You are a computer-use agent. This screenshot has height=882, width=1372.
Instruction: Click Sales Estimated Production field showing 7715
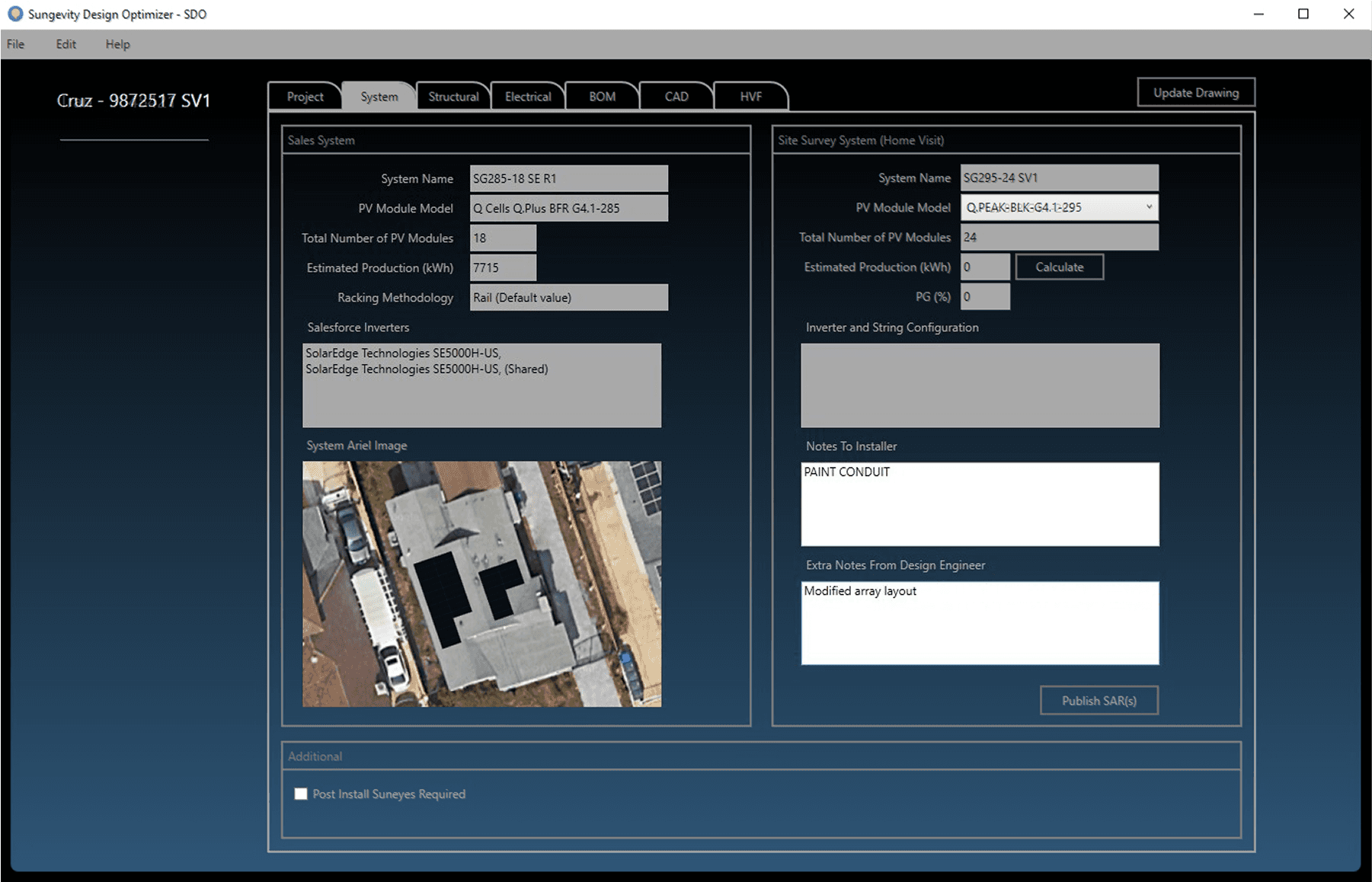(x=503, y=267)
